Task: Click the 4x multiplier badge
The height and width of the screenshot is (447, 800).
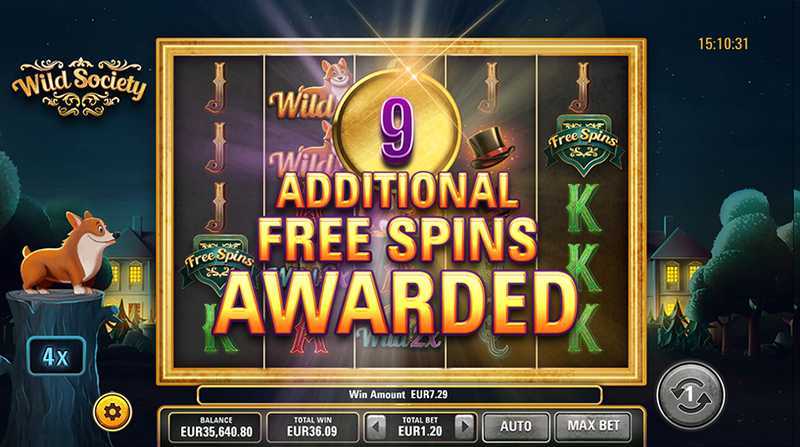Action: (56, 357)
